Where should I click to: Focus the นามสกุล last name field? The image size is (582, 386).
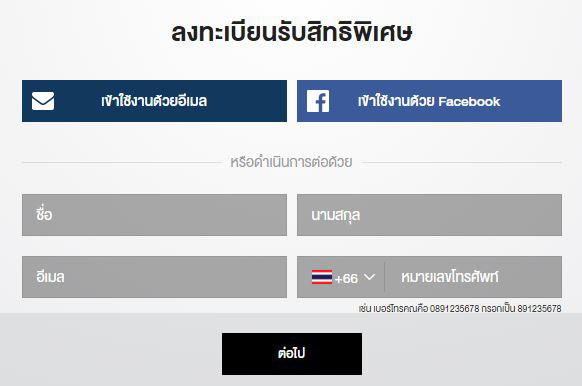[429, 215]
